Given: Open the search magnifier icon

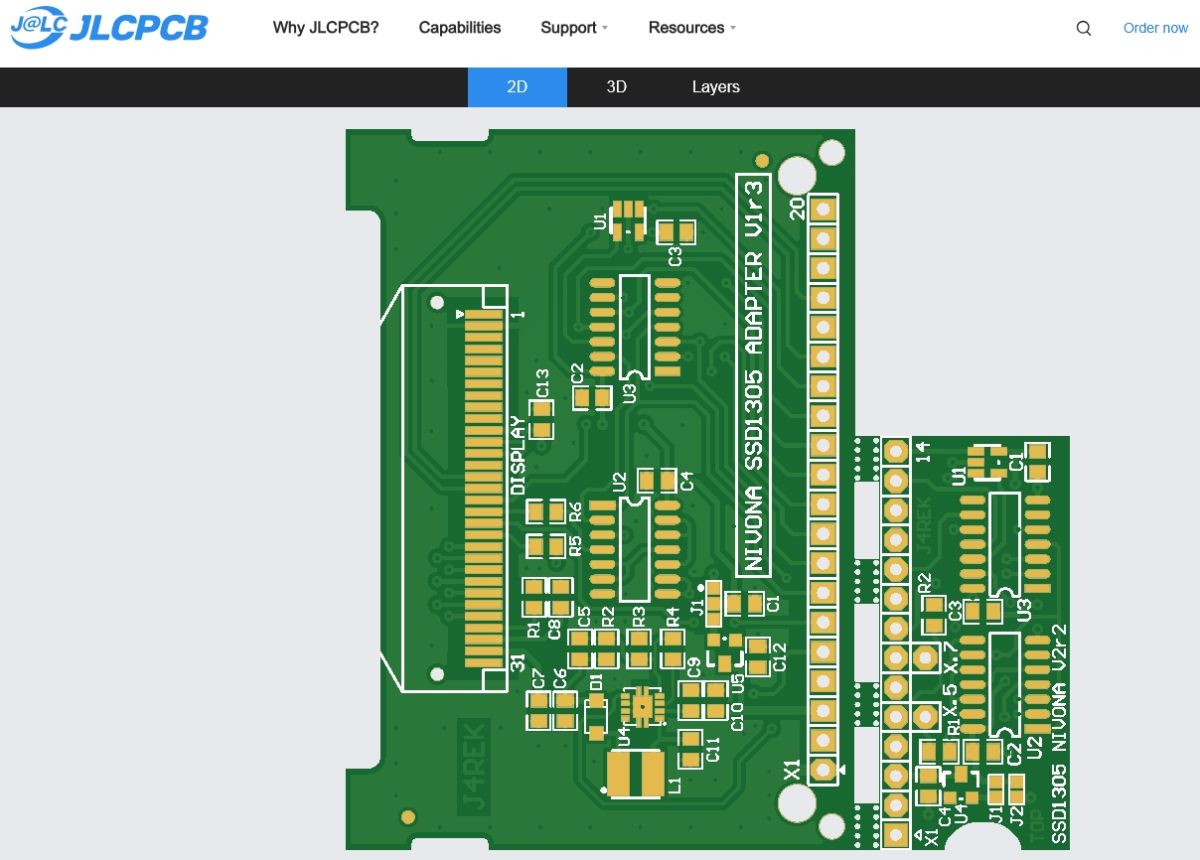Looking at the screenshot, I should click(x=1083, y=28).
